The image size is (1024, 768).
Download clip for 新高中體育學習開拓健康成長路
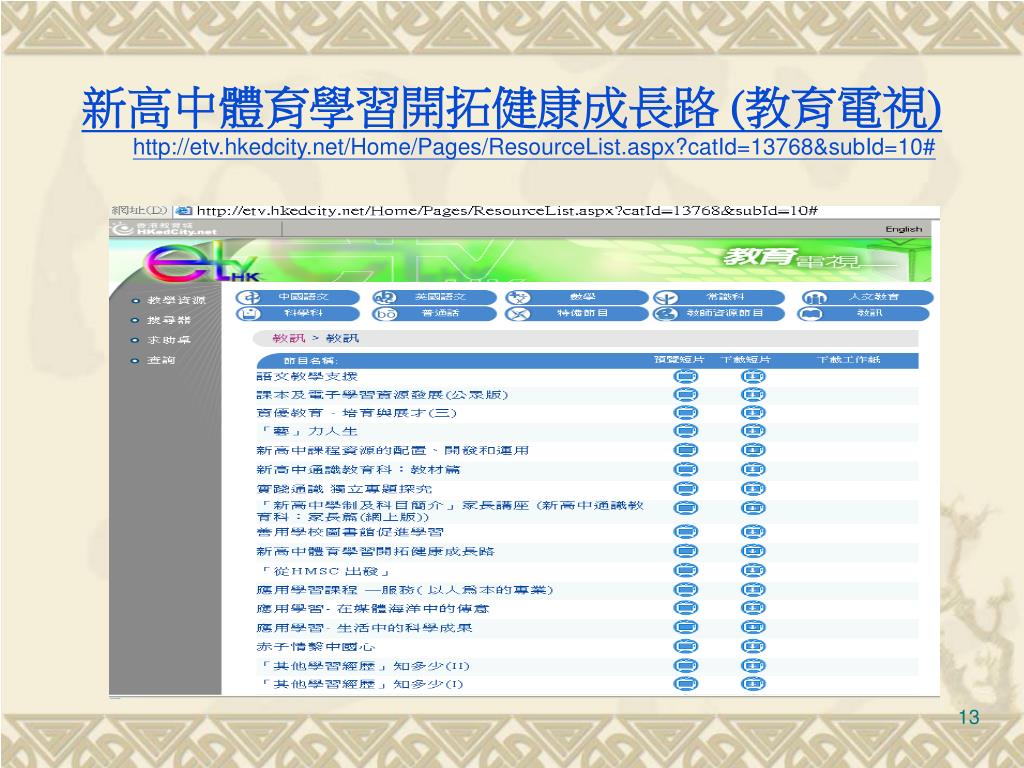click(753, 551)
